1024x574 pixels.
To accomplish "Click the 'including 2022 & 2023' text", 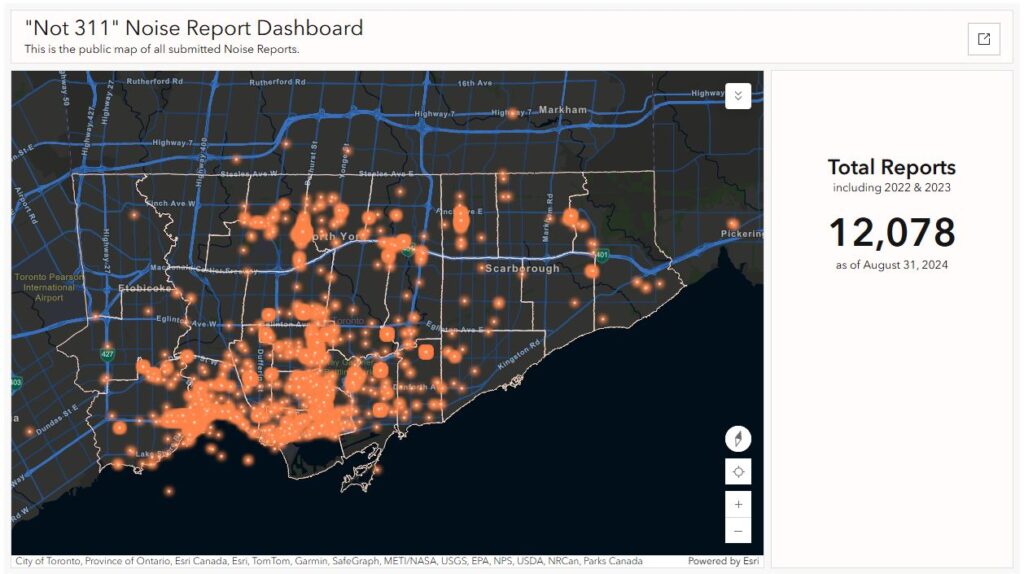I will (x=891, y=187).
